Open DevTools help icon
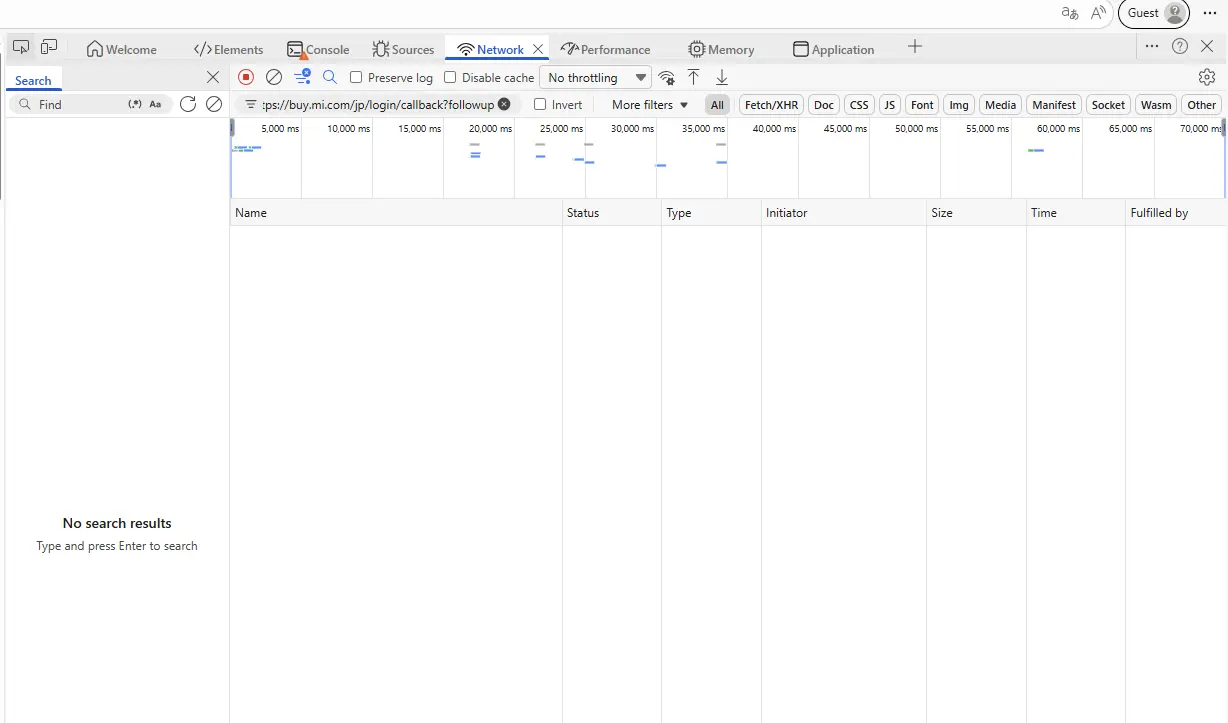This screenshot has height=723, width=1228. pyautogui.click(x=1180, y=46)
